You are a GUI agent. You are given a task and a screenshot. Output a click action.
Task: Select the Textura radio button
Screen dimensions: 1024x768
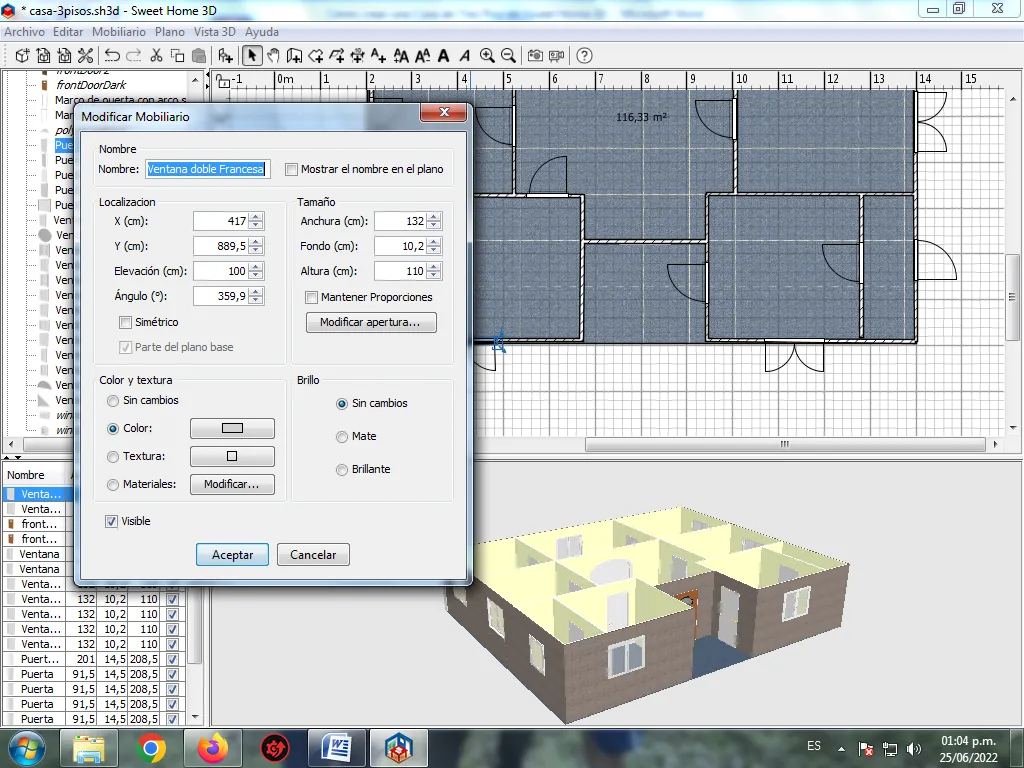tap(113, 457)
